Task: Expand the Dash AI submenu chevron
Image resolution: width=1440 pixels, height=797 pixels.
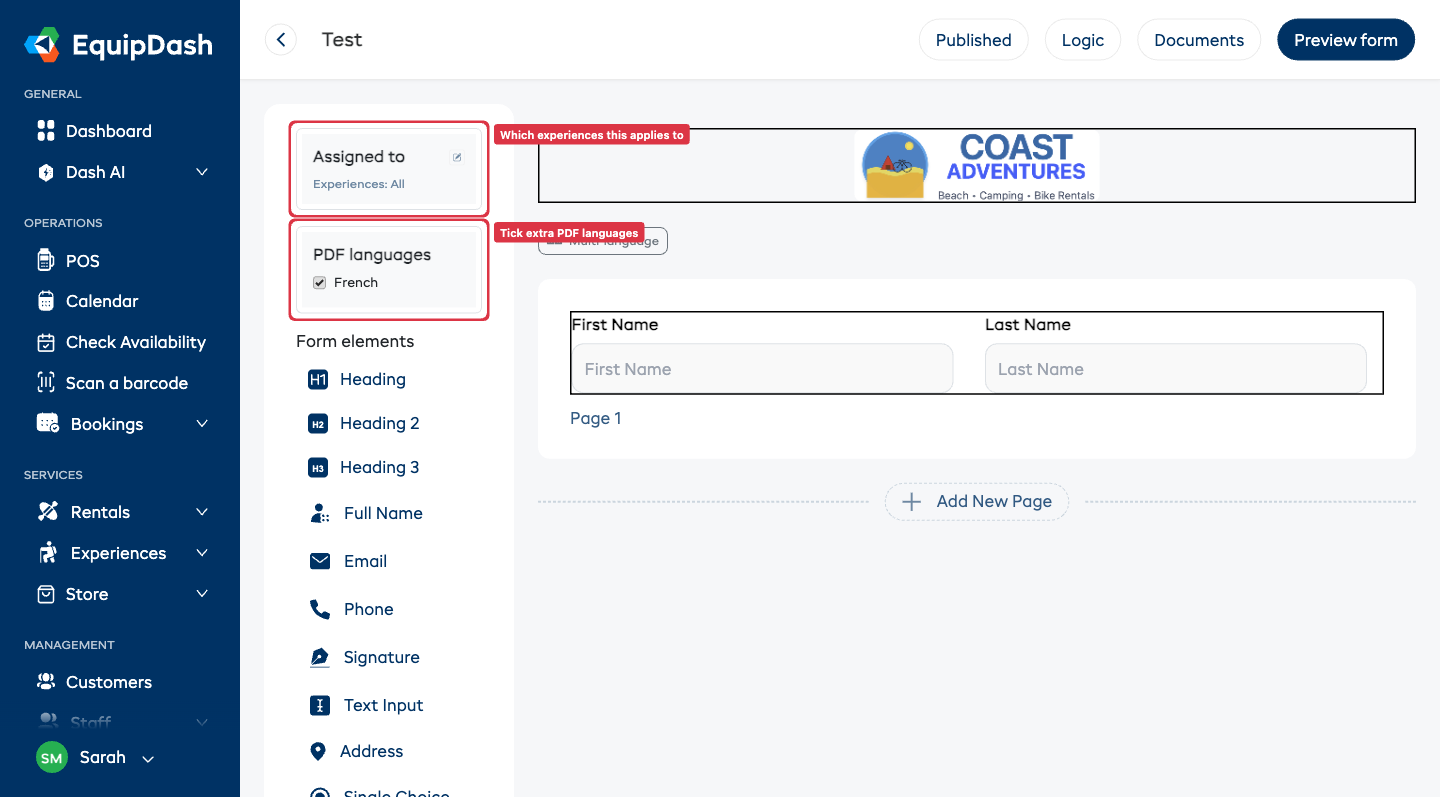Action: 202,172
